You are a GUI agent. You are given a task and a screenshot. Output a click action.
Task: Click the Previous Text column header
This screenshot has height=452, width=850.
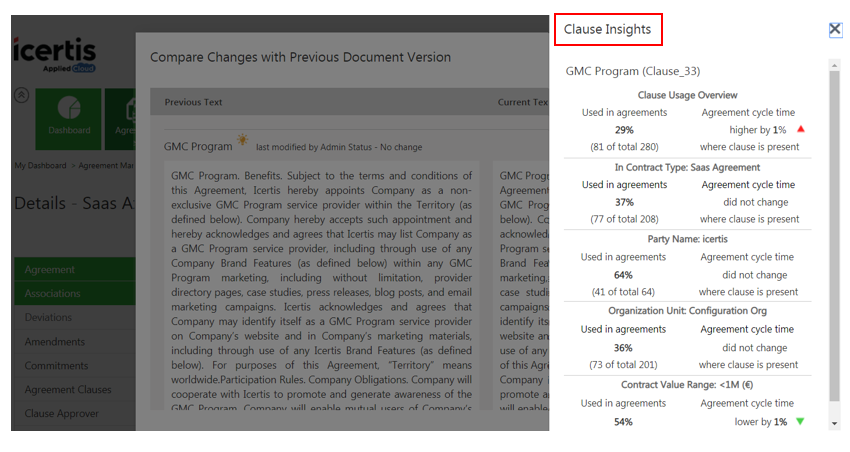pos(193,102)
